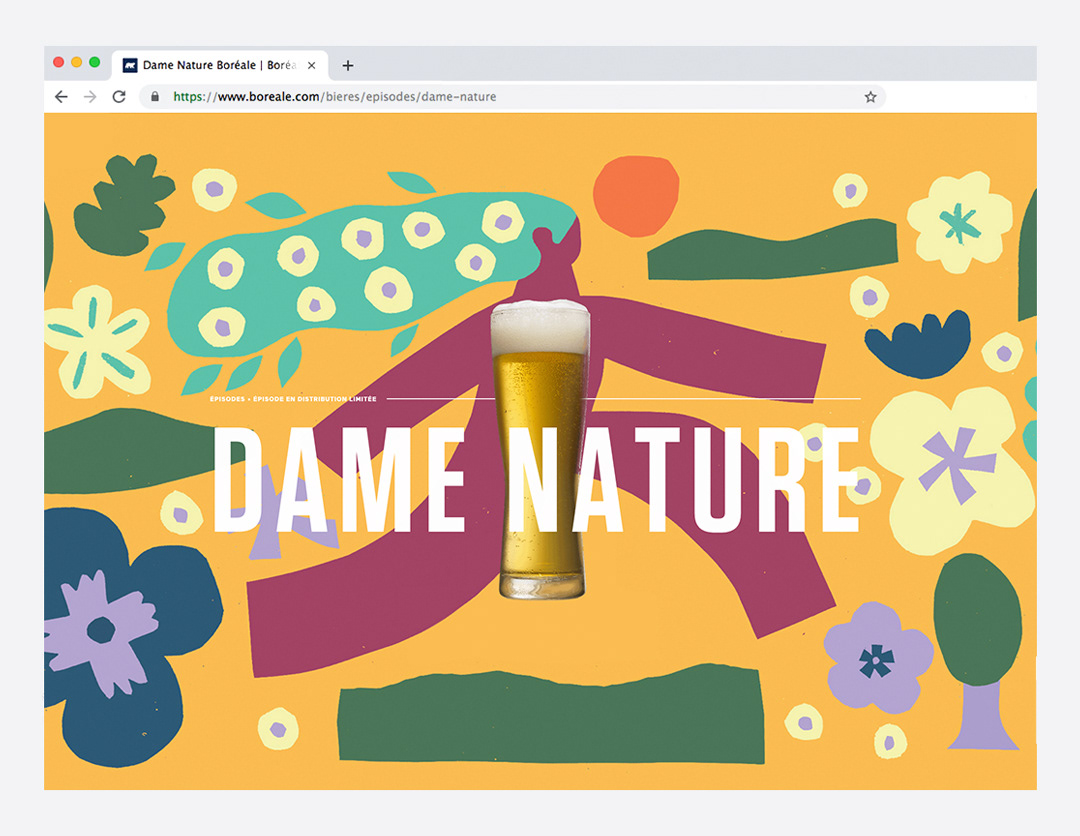
Task: Click the ÉPISODES breadcrumb link
Action: point(227,399)
